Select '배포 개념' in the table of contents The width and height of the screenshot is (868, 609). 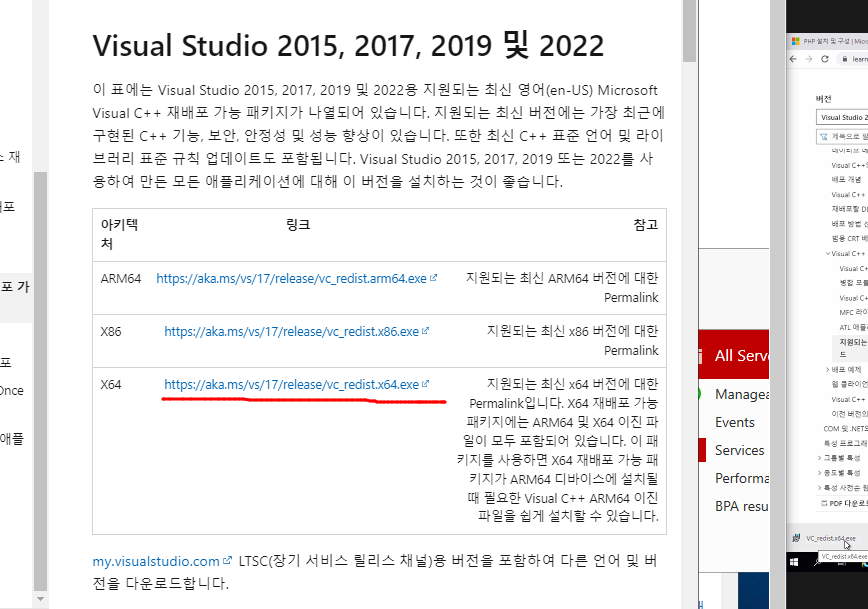click(x=846, y=179)
